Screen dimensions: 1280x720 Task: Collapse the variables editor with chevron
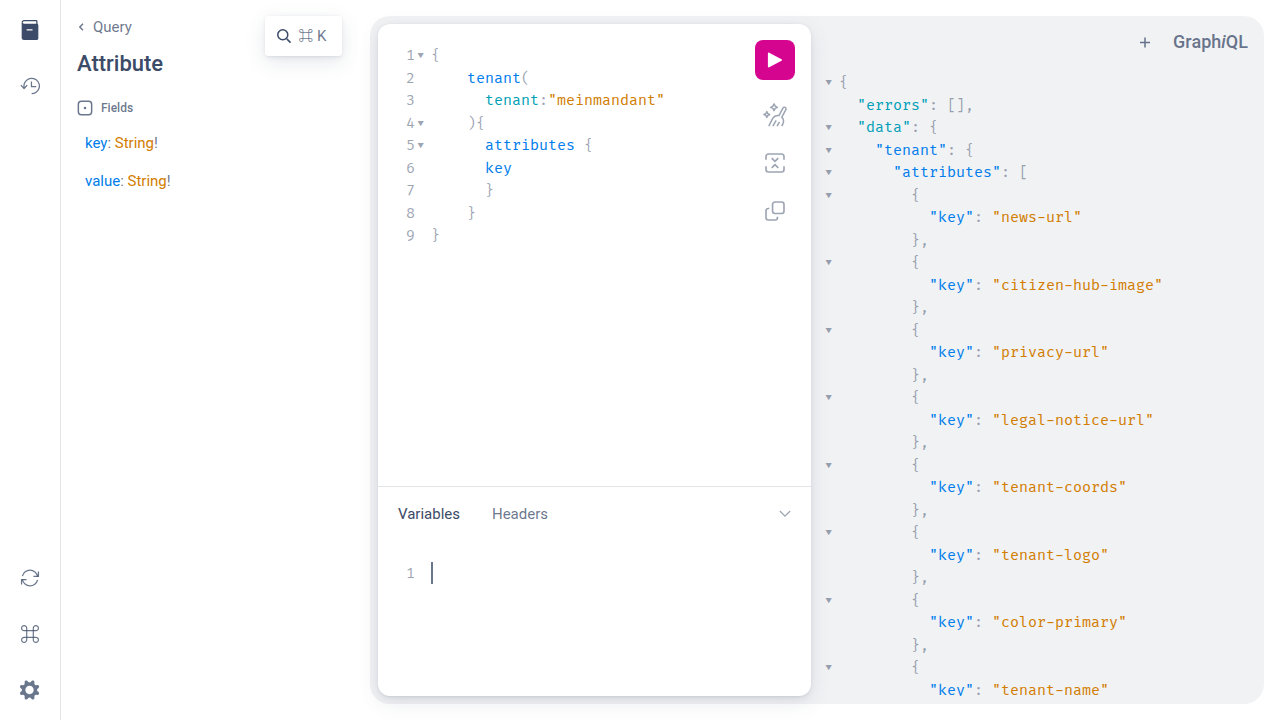tap(785, 514)
